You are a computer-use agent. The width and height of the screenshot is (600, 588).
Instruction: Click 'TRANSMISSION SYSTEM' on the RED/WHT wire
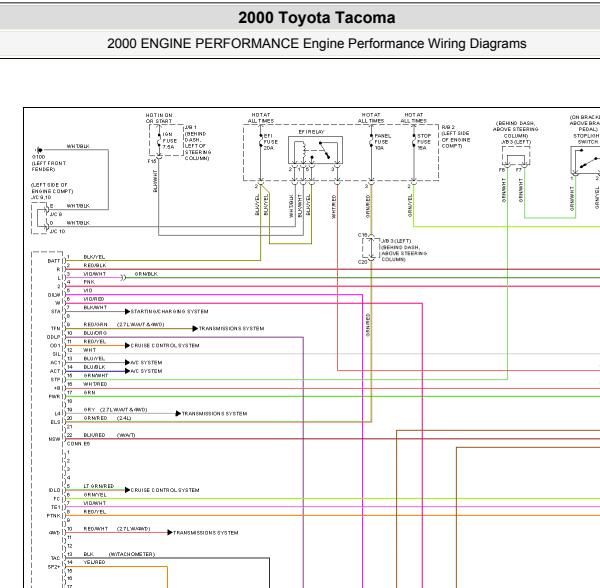[205, 533]
